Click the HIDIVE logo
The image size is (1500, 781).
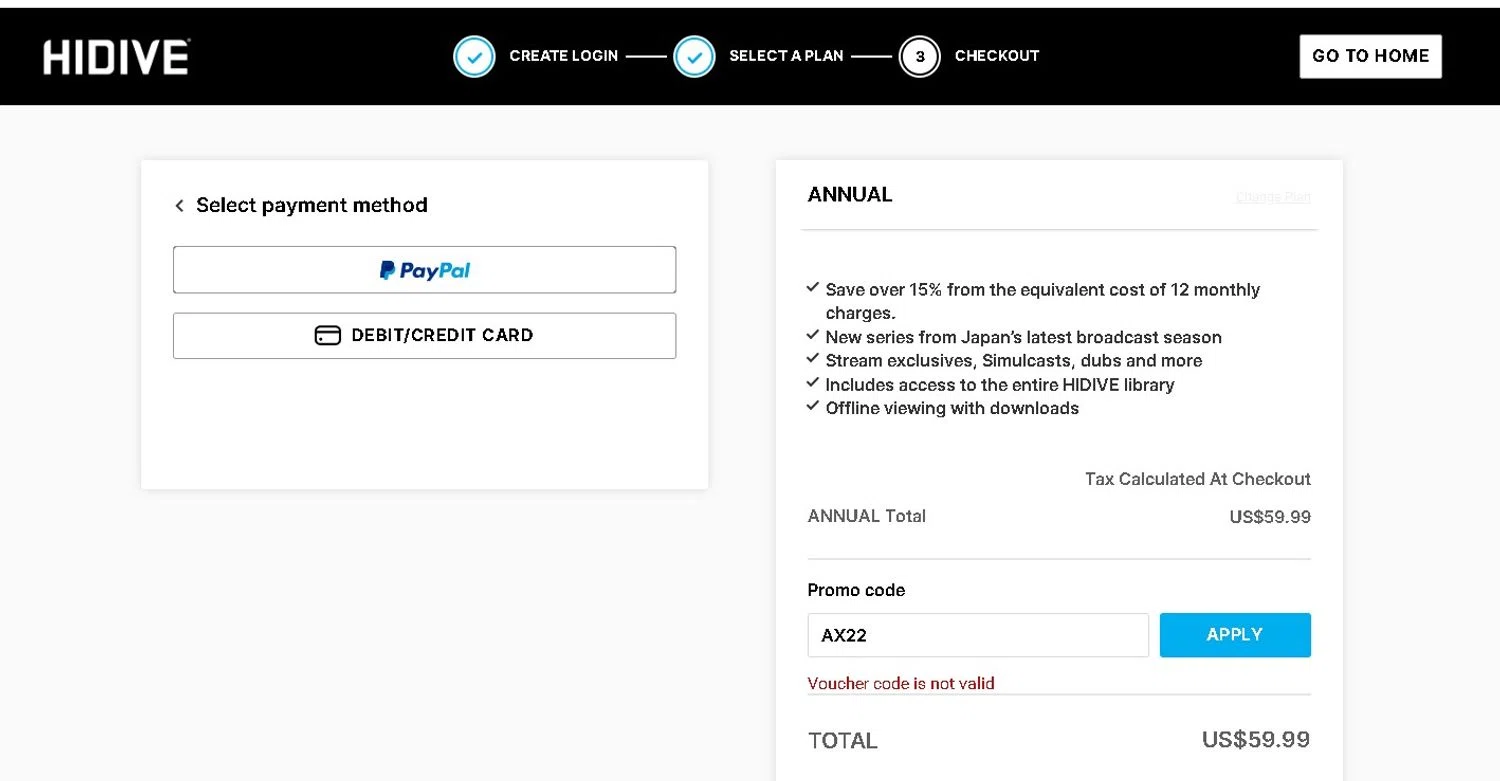tap(116, 57)
